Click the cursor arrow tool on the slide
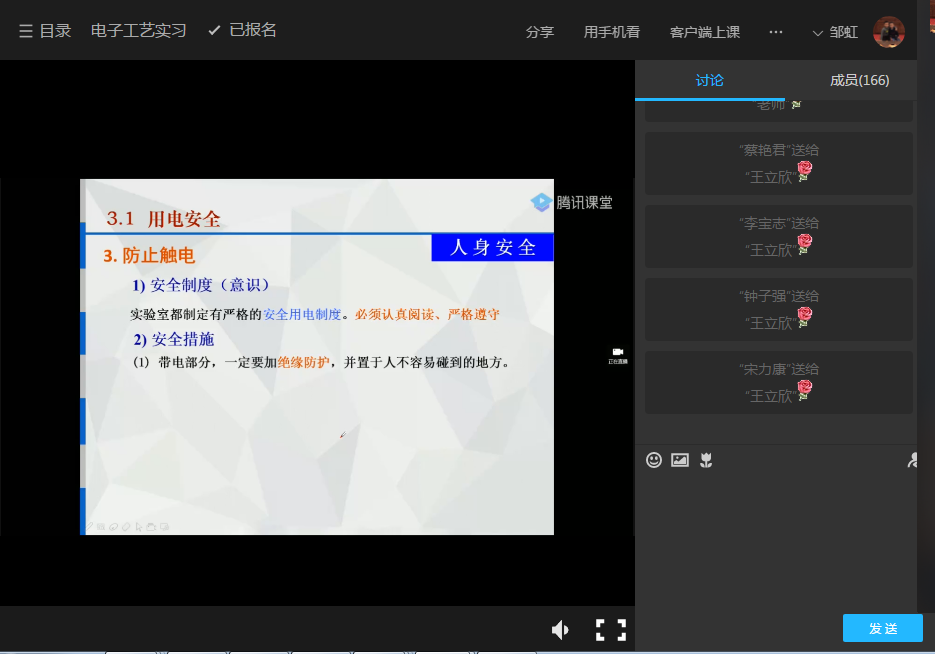The height and width of the screenshot is (654, 935). [x=139, y=527]
